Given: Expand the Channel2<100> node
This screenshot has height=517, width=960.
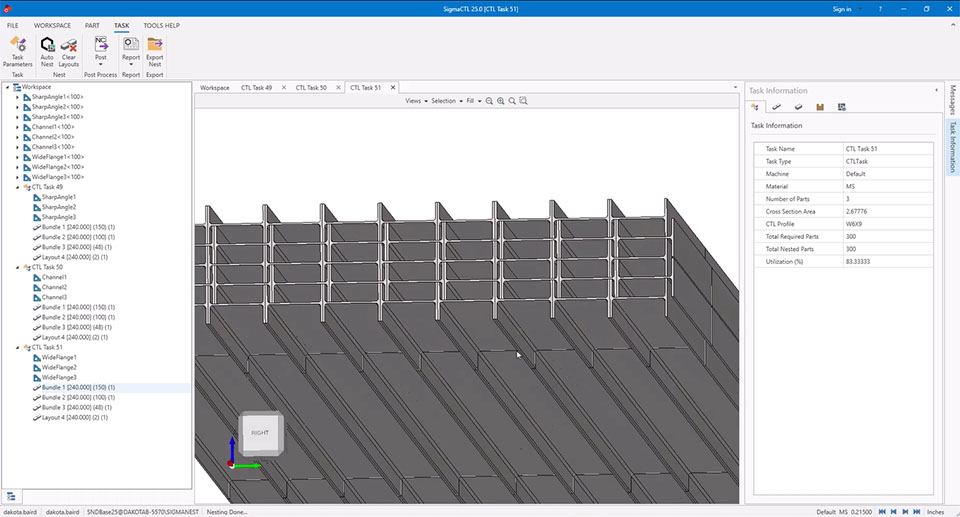Looking at the screenshot, I should [x=17, y=137].
